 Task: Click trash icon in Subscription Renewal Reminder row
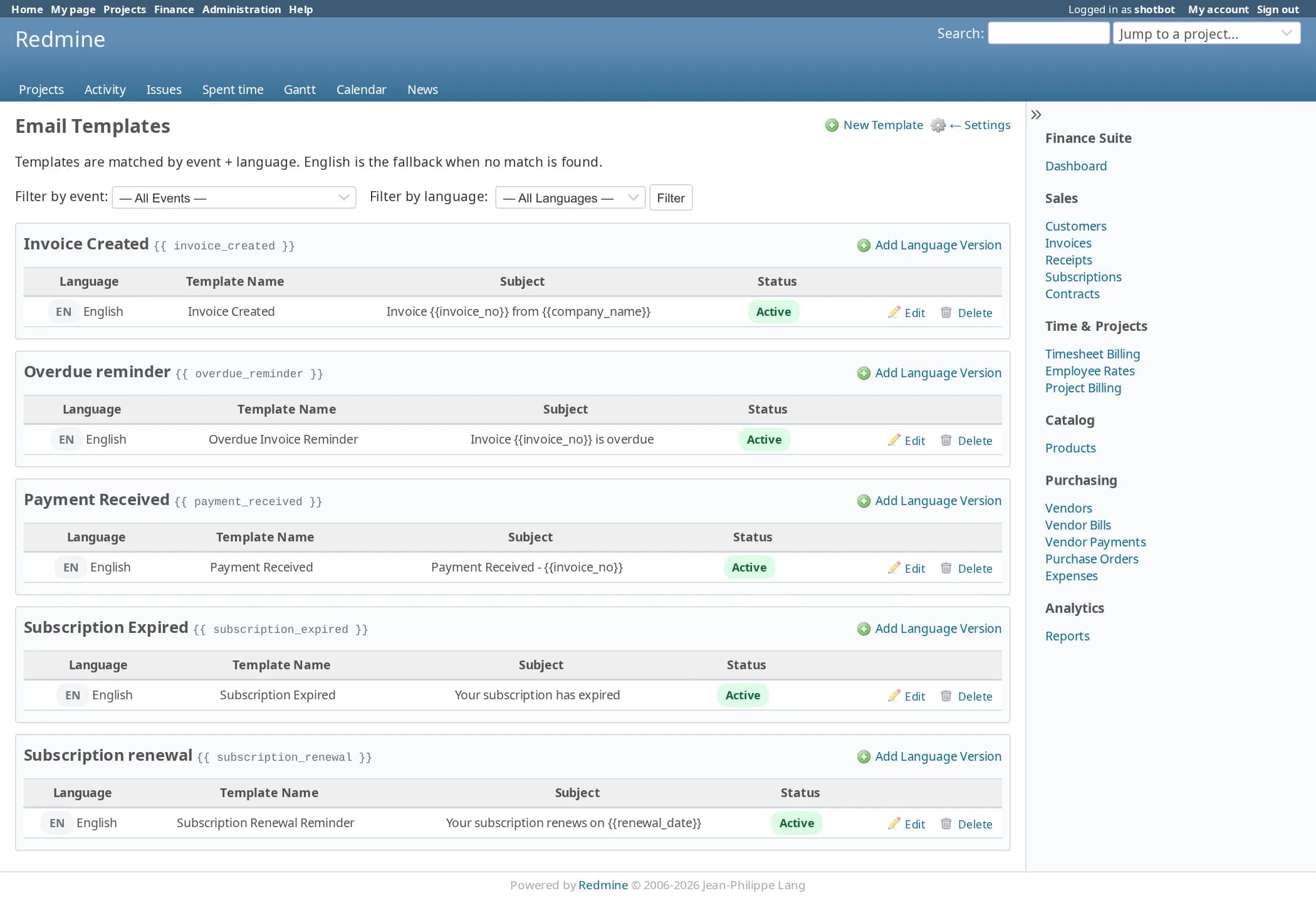click(946, 823)
